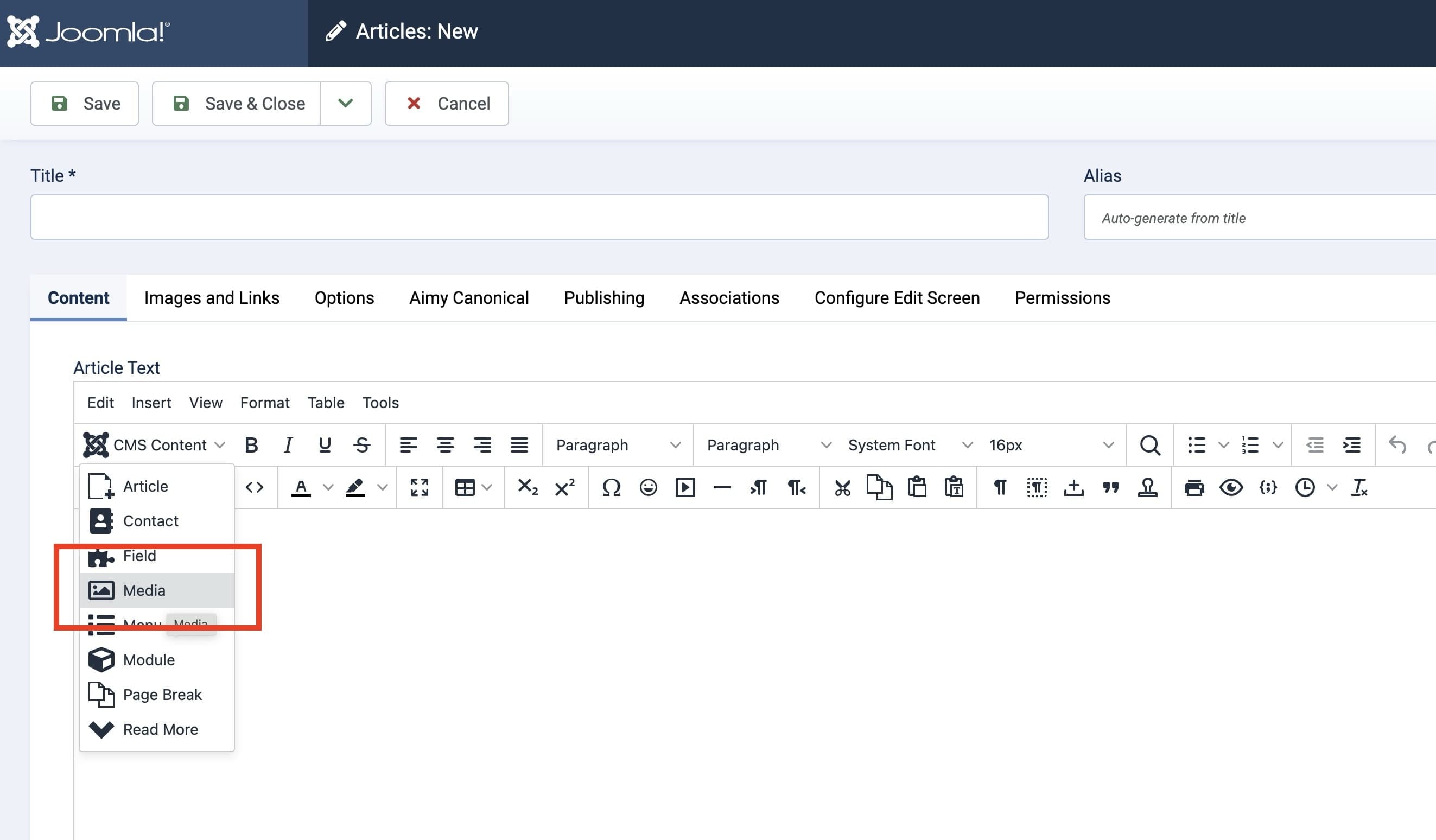Cut selection with scissors icon
The height and width of the screenshot is (840, 1436).
843,487
